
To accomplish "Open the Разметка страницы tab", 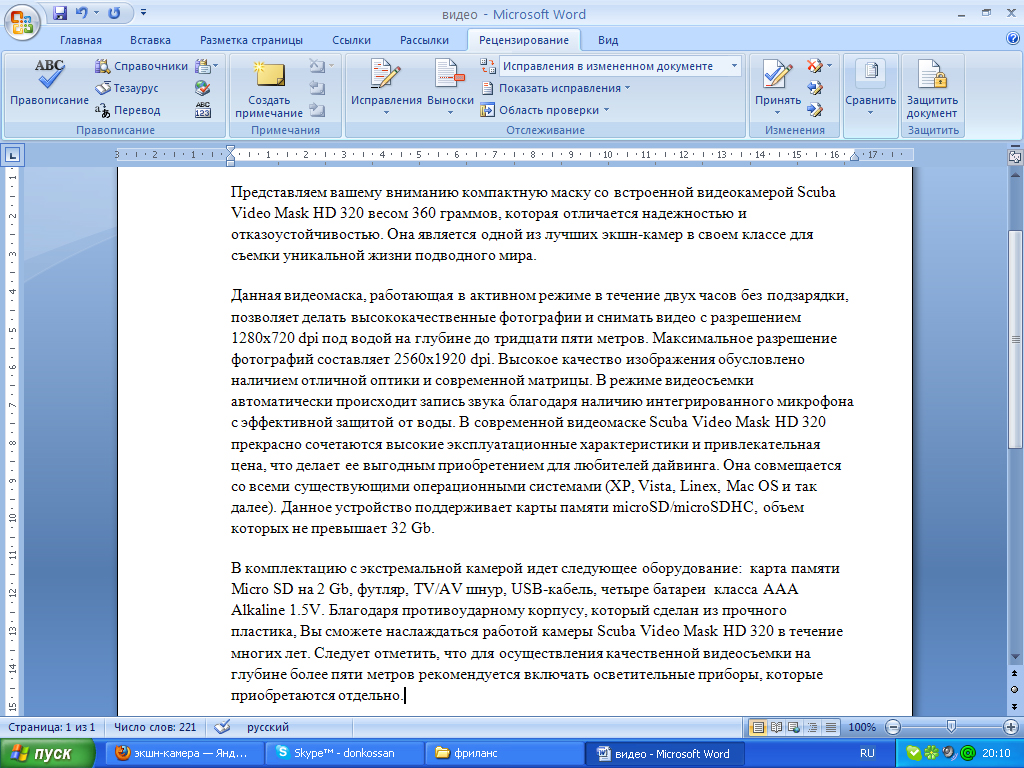I will pos(251,40).
